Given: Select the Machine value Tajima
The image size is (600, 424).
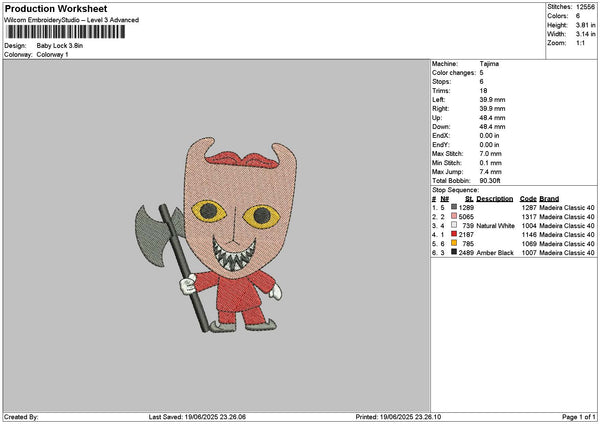Looking at the screenshot, I should 489,64.
